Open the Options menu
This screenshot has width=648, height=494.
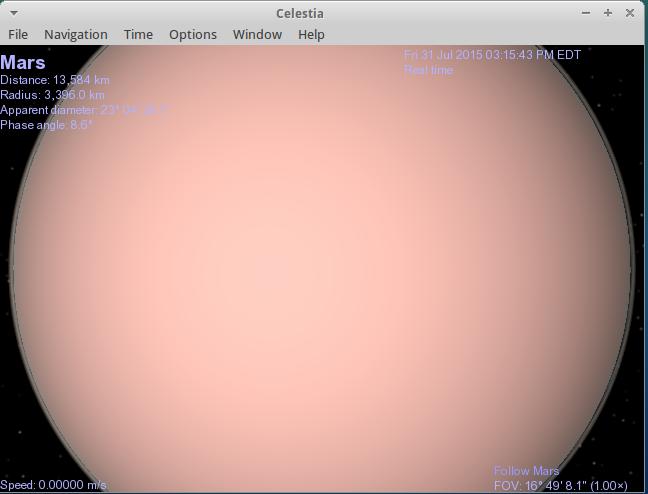click(x=192, y=34)
